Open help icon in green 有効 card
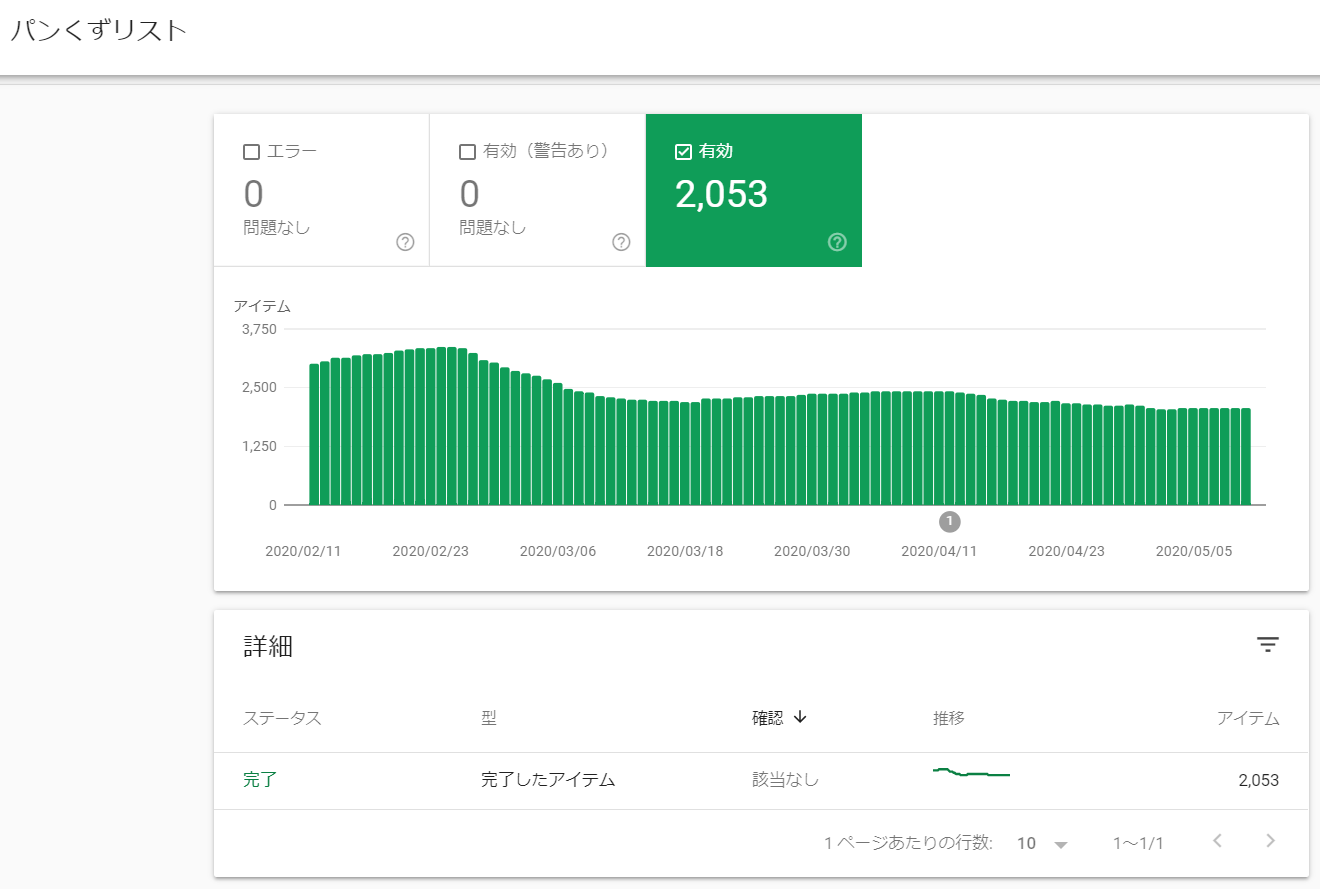 [837, 242]
